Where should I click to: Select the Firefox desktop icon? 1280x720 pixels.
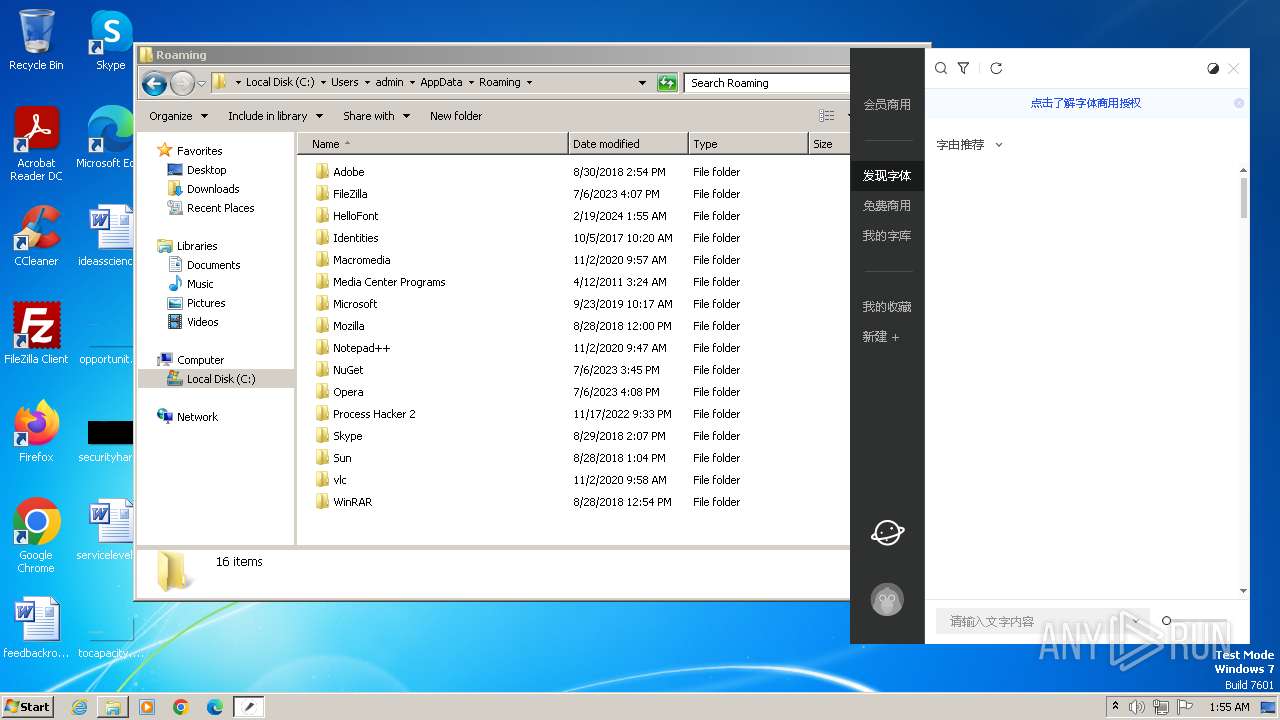click(36, 431)
